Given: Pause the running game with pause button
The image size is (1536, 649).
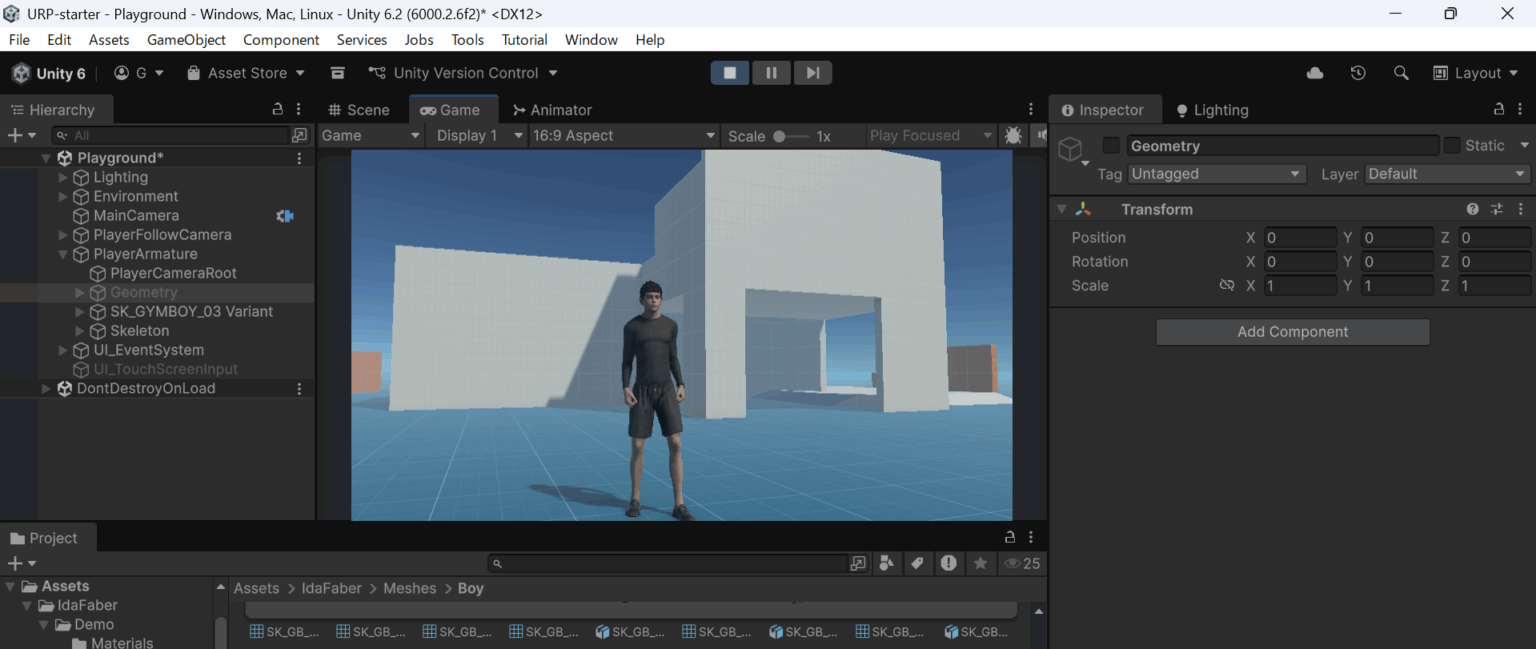Looking at the screenshot, I should tap(771, 73).
